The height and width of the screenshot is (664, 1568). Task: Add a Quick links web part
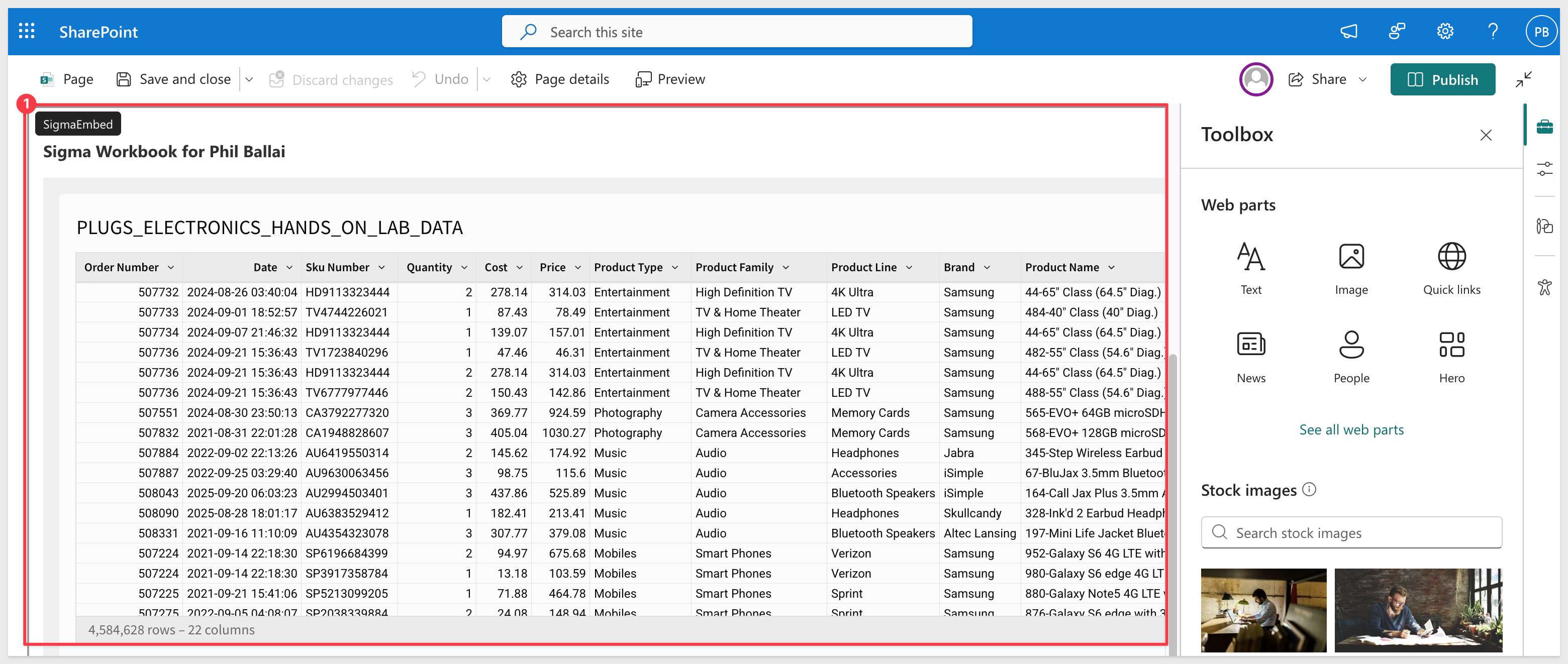1452,268
